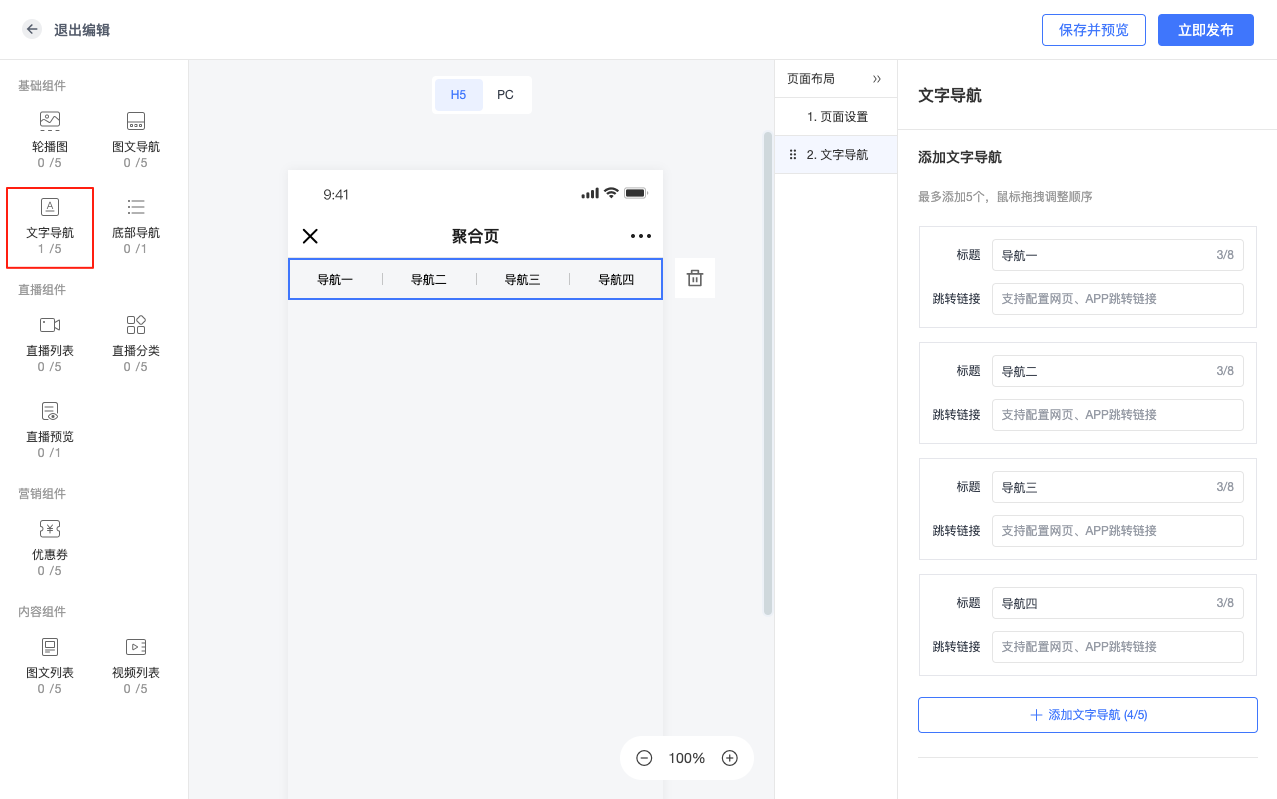Add a 直播预览 live preview component

[50, 429]
